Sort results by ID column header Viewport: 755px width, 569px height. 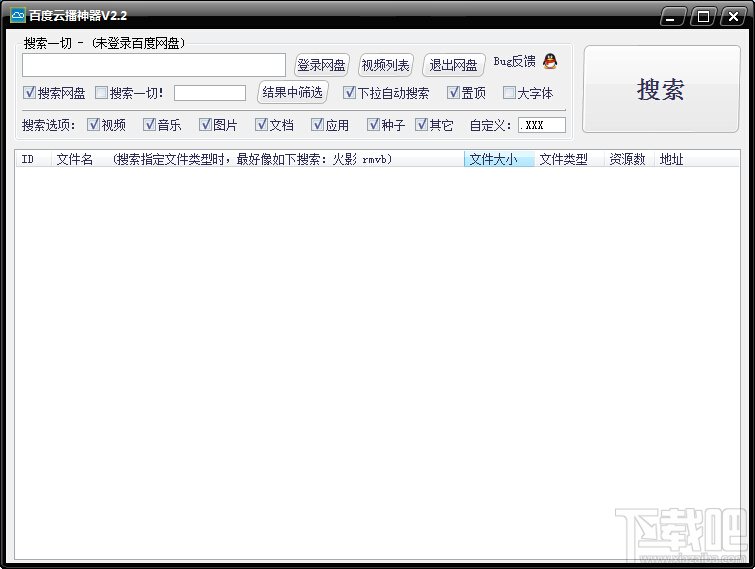pyautogui.click(x=33, y=159)
